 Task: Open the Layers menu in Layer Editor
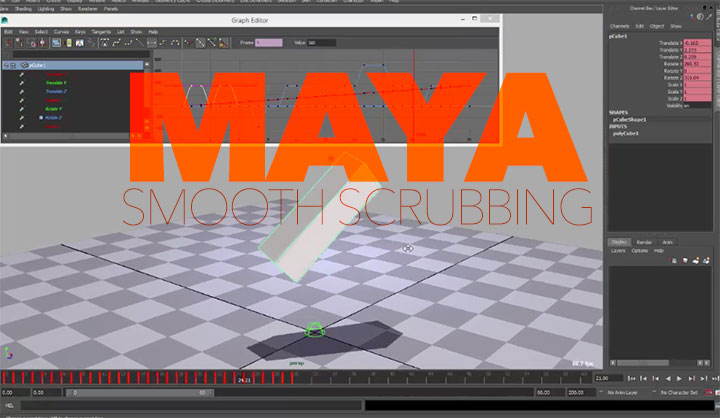tap(618, 251)
